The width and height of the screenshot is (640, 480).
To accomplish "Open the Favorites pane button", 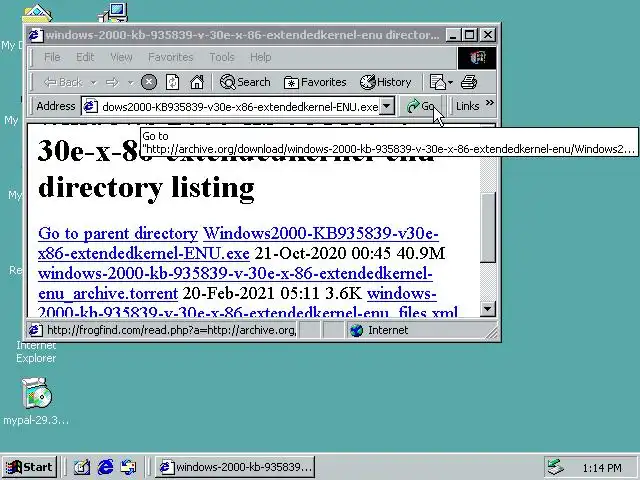I will [x=315, y=82].
